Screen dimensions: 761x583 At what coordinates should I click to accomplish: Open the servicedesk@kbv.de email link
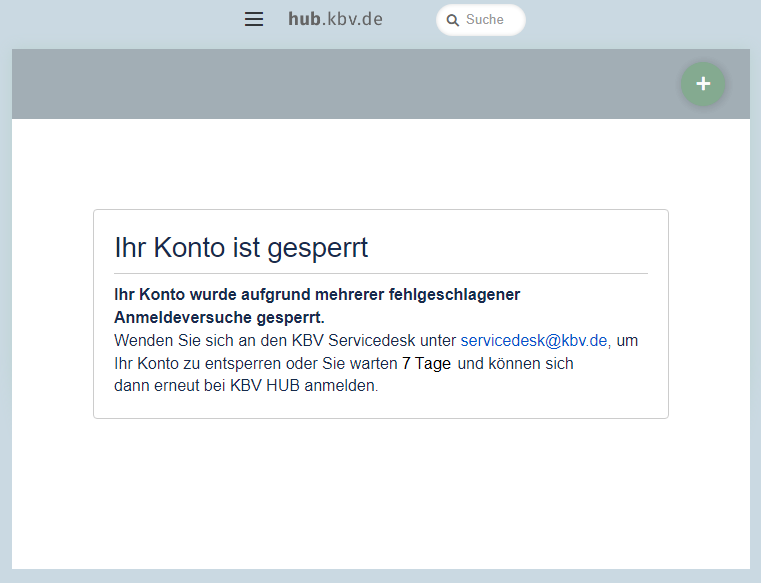(534, 340)
